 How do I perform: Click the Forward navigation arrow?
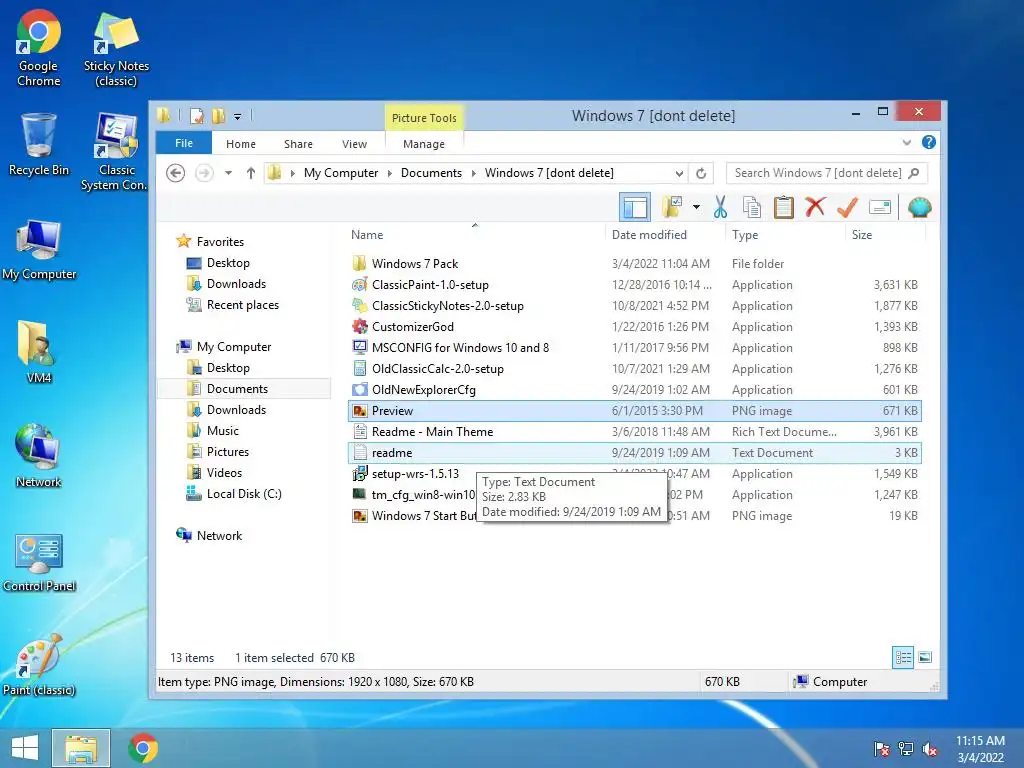[204, 173]
